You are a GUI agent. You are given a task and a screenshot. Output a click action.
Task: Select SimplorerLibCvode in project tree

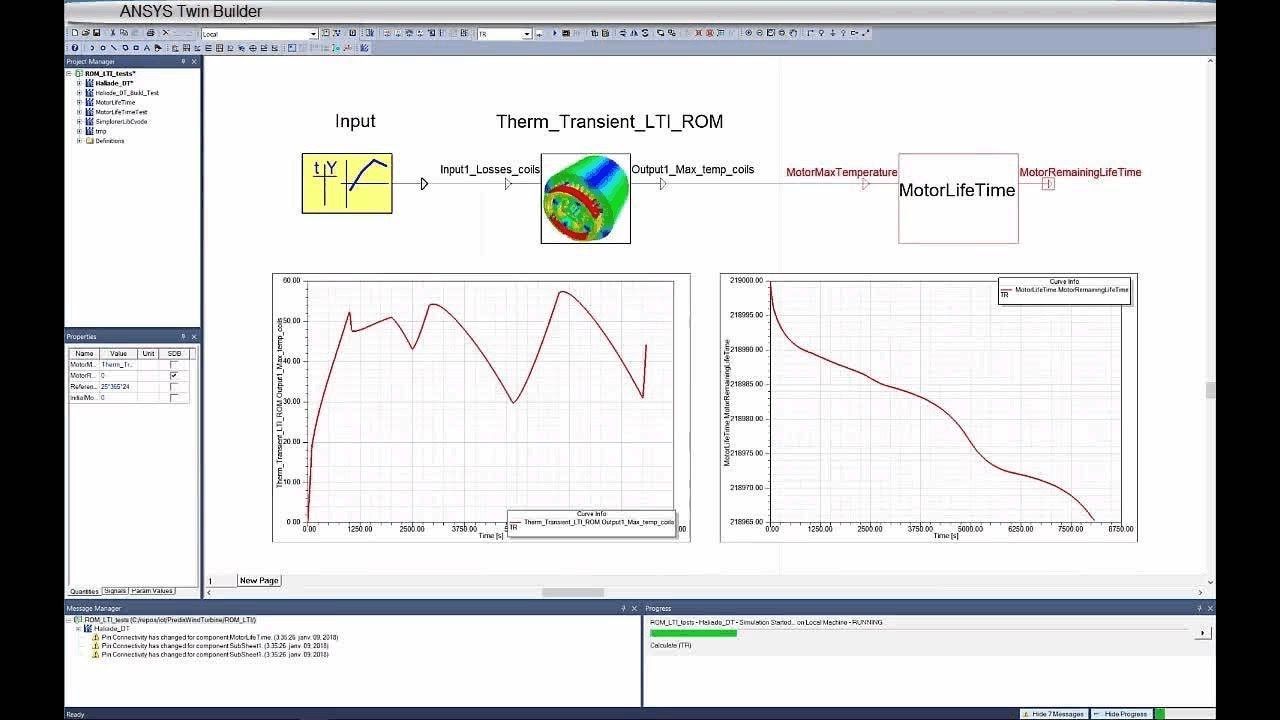pyautogui.click(x=121, y=121)
